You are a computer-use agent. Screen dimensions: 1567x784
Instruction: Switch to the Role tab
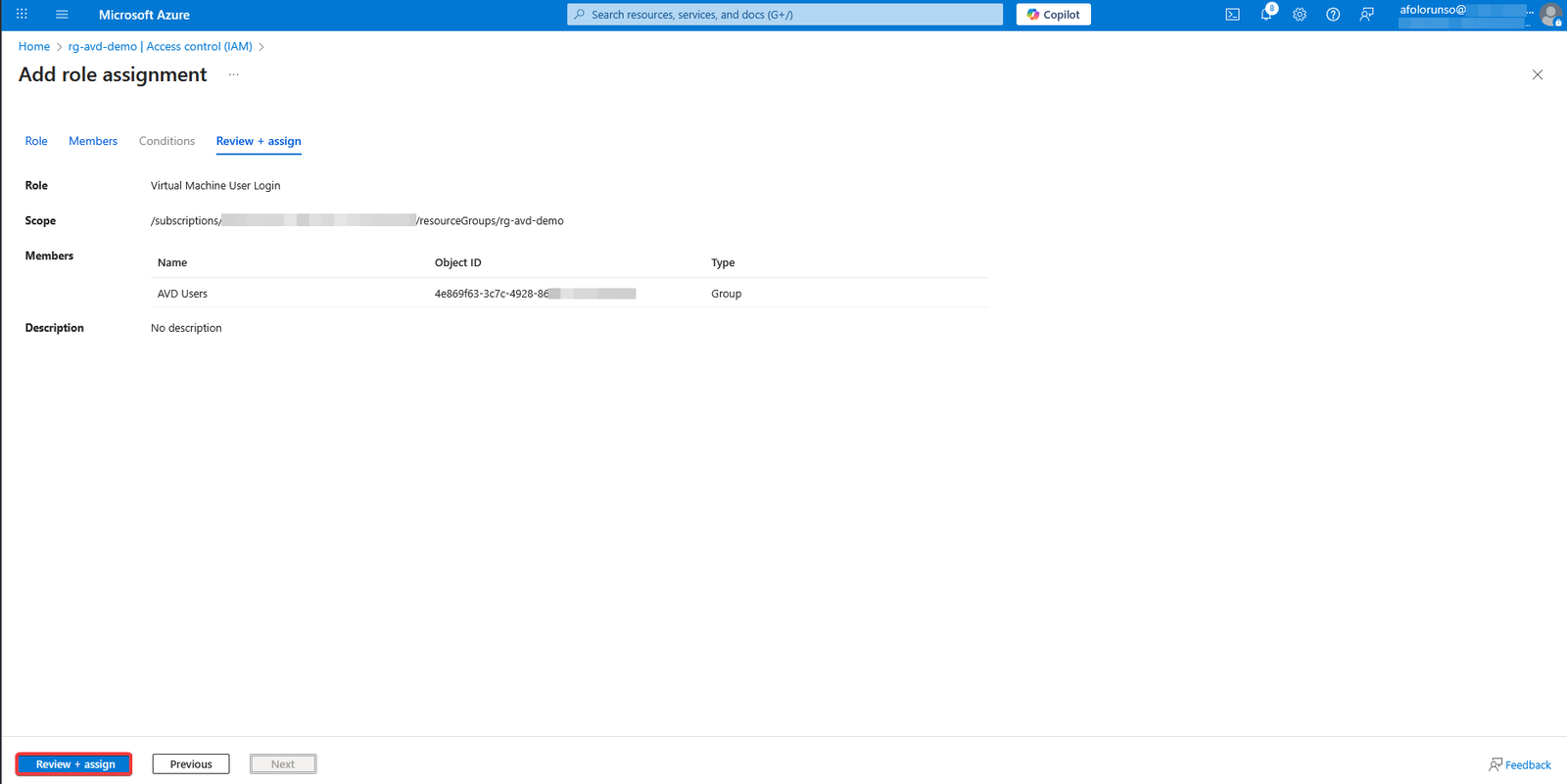point(36,141)
